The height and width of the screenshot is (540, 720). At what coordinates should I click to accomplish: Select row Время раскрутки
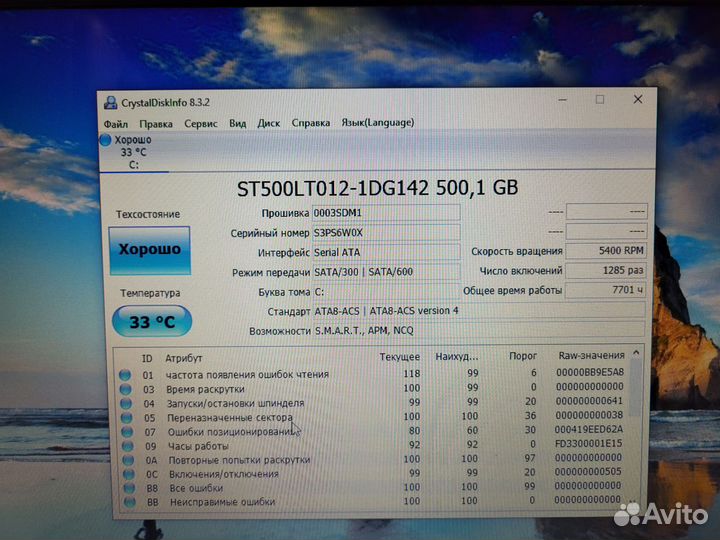pyautogui.click(x=372, y=388)
